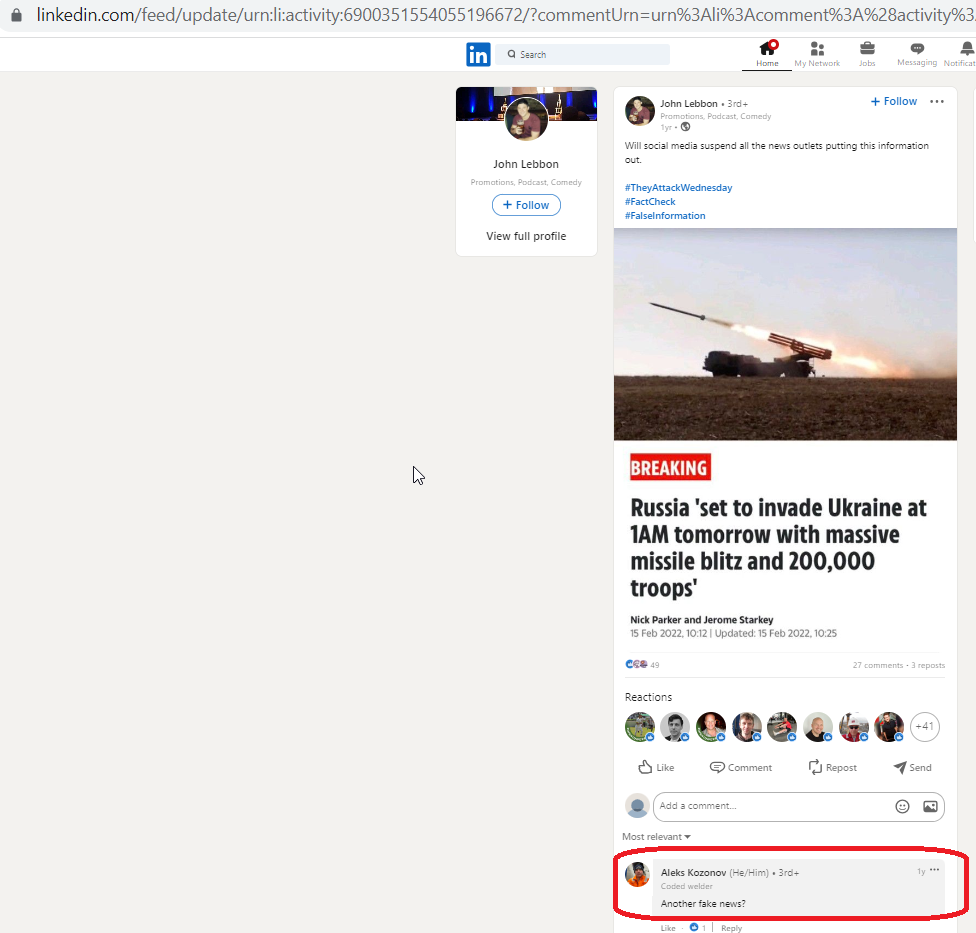Screen dimensions: 976x933
Task: Send the post via message
Action: click(x=913, y=767)
